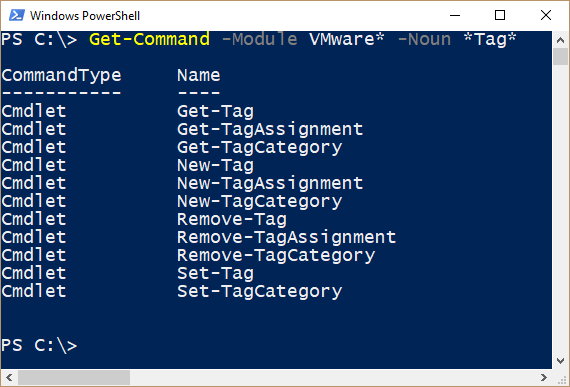The image size is (570, 387).
Task: Click the Windows PowerShell title bar text
Action: pyautogui.click(x=85, y=16)
